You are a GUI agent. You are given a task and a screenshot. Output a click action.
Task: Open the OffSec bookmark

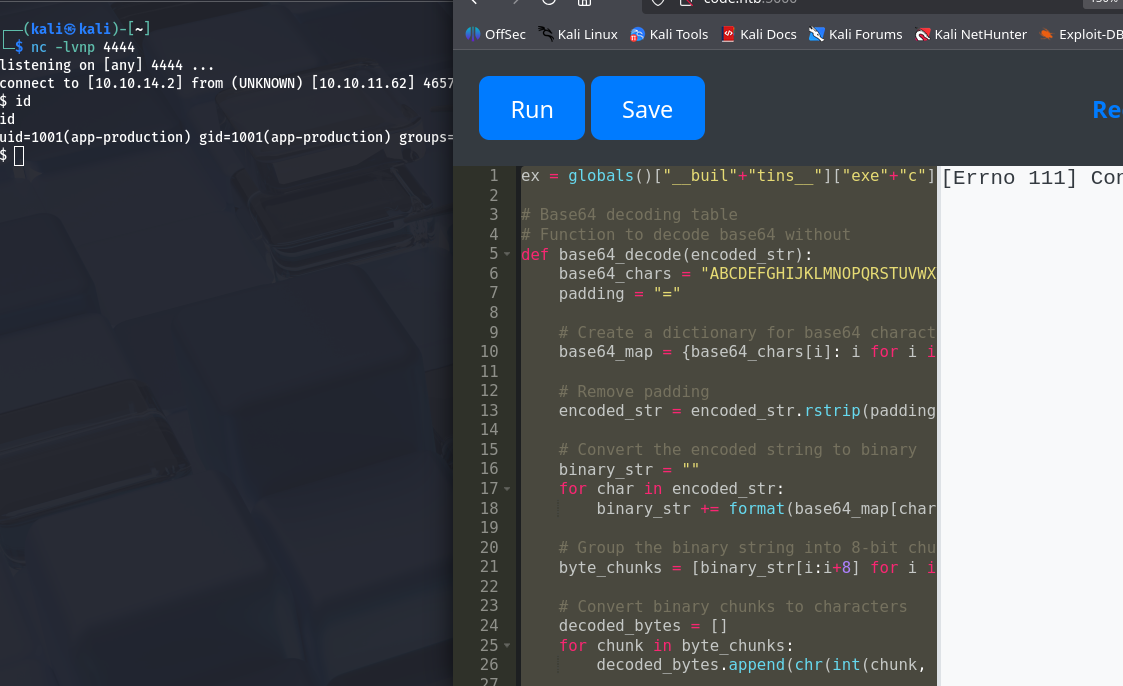click(x=496, y=34)
